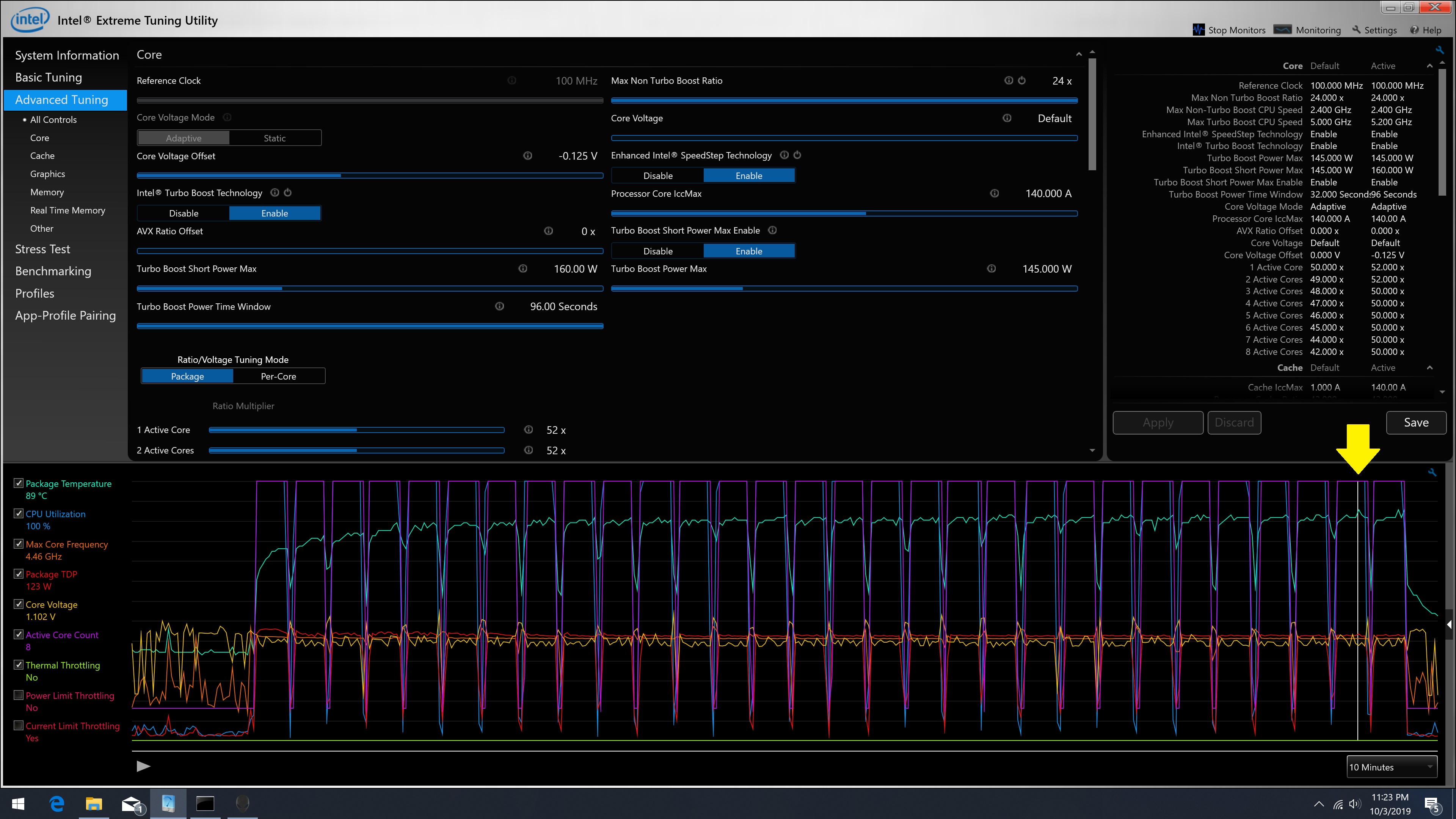Show info for Intel Turbo Boost Technology
The width and height of the screenshot is (1456, 819).
pyautogui.click(x=275, y=193)
